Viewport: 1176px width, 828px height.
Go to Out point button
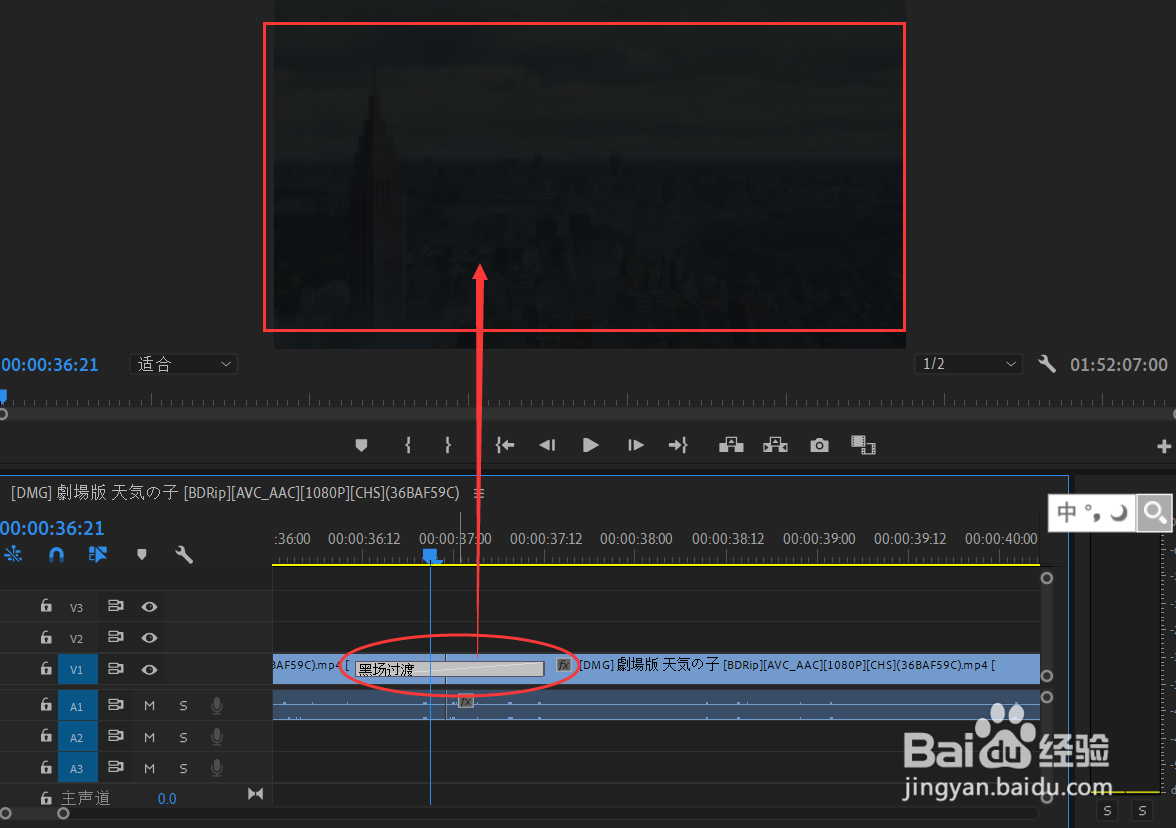click(678, 446)
